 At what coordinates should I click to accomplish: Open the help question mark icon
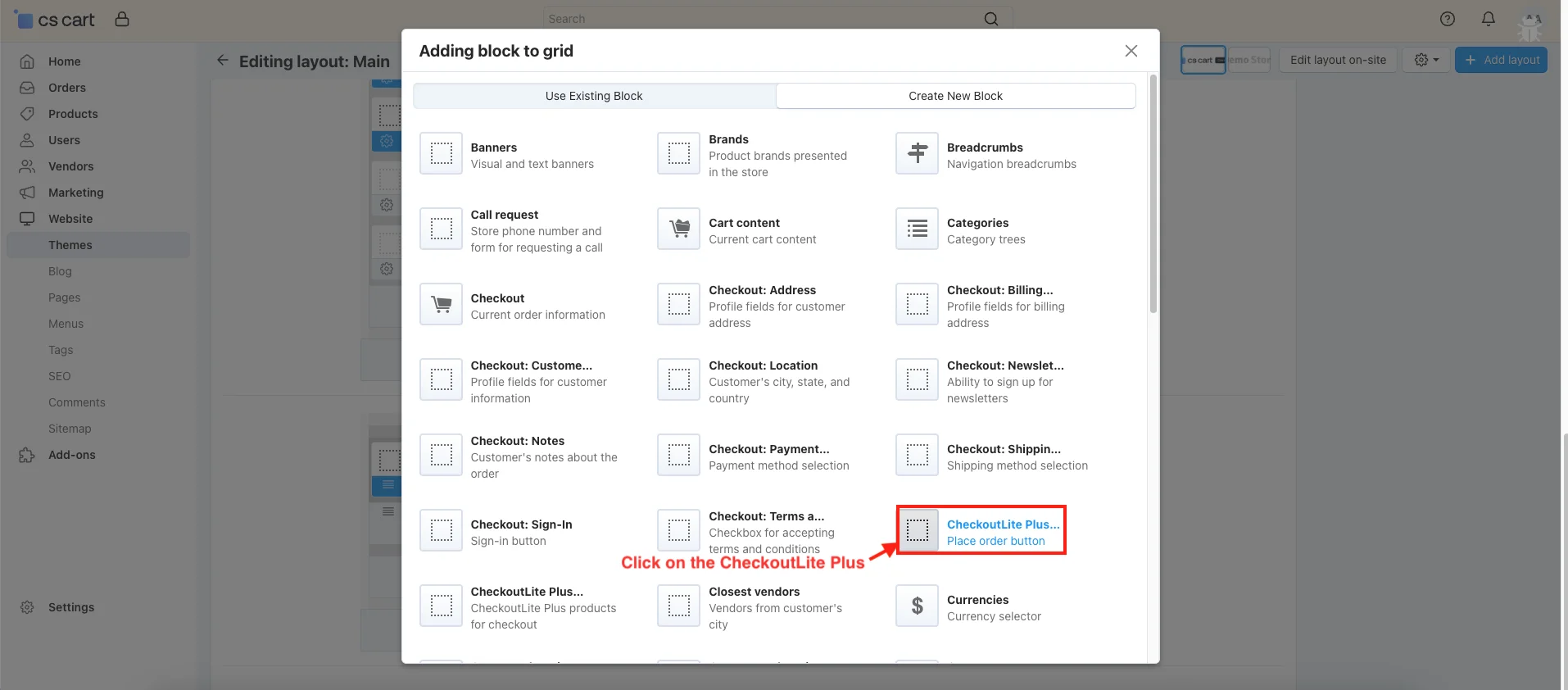pos(1447,19)
